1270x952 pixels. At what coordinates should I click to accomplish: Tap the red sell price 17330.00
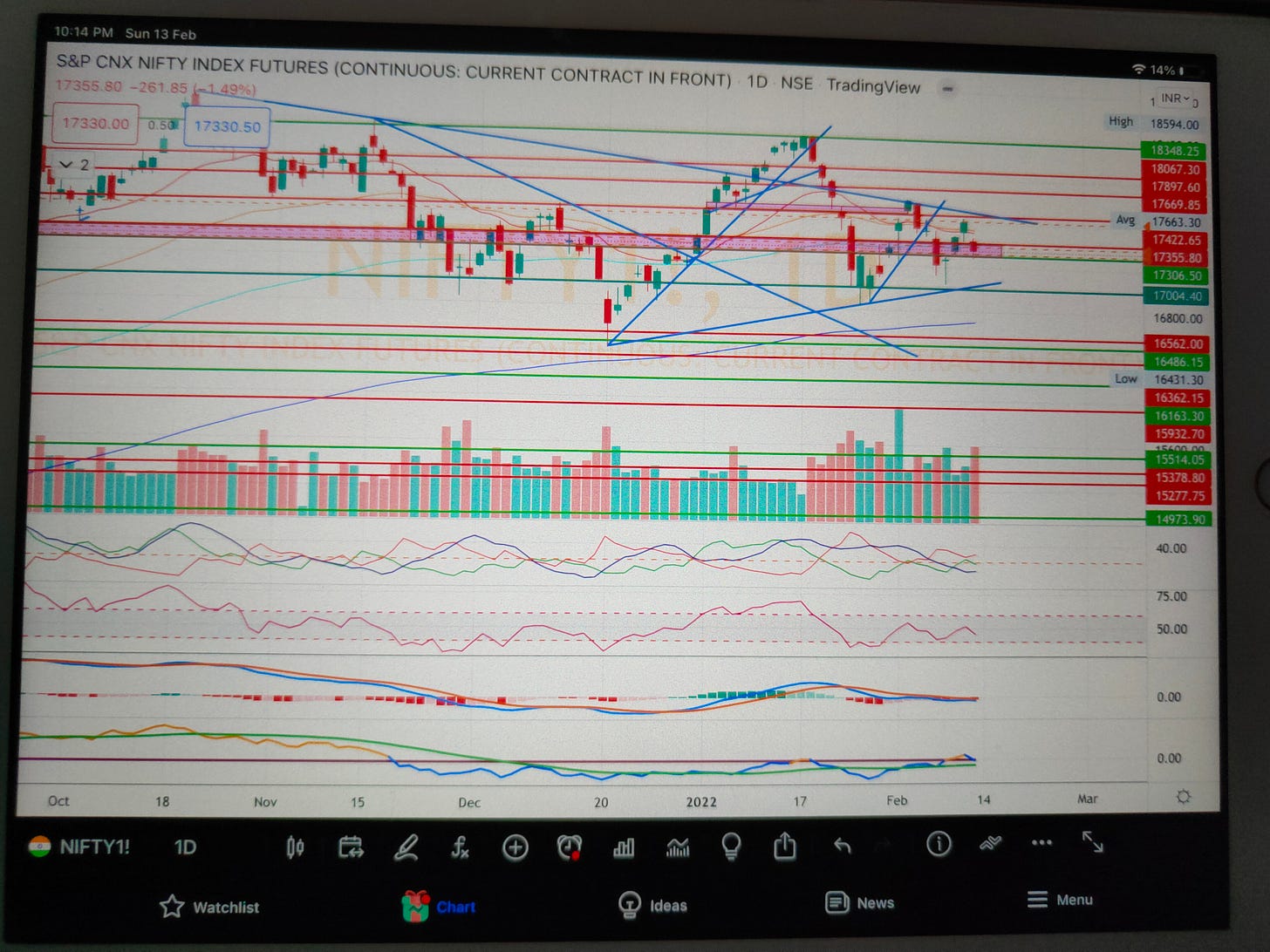[x=95, y=124]
